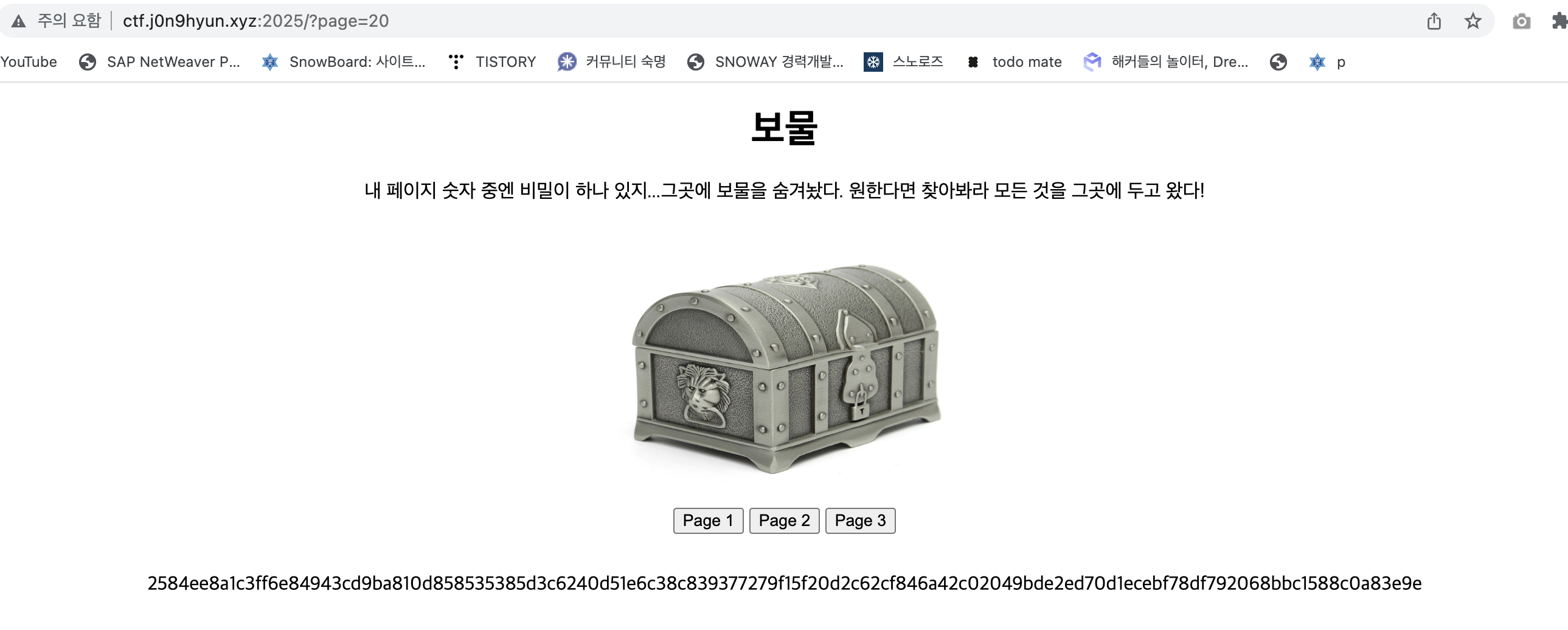The width and height of the screenshot is (1568, 630).
Task: Click the share page icon
Action: coord(1434,21)
